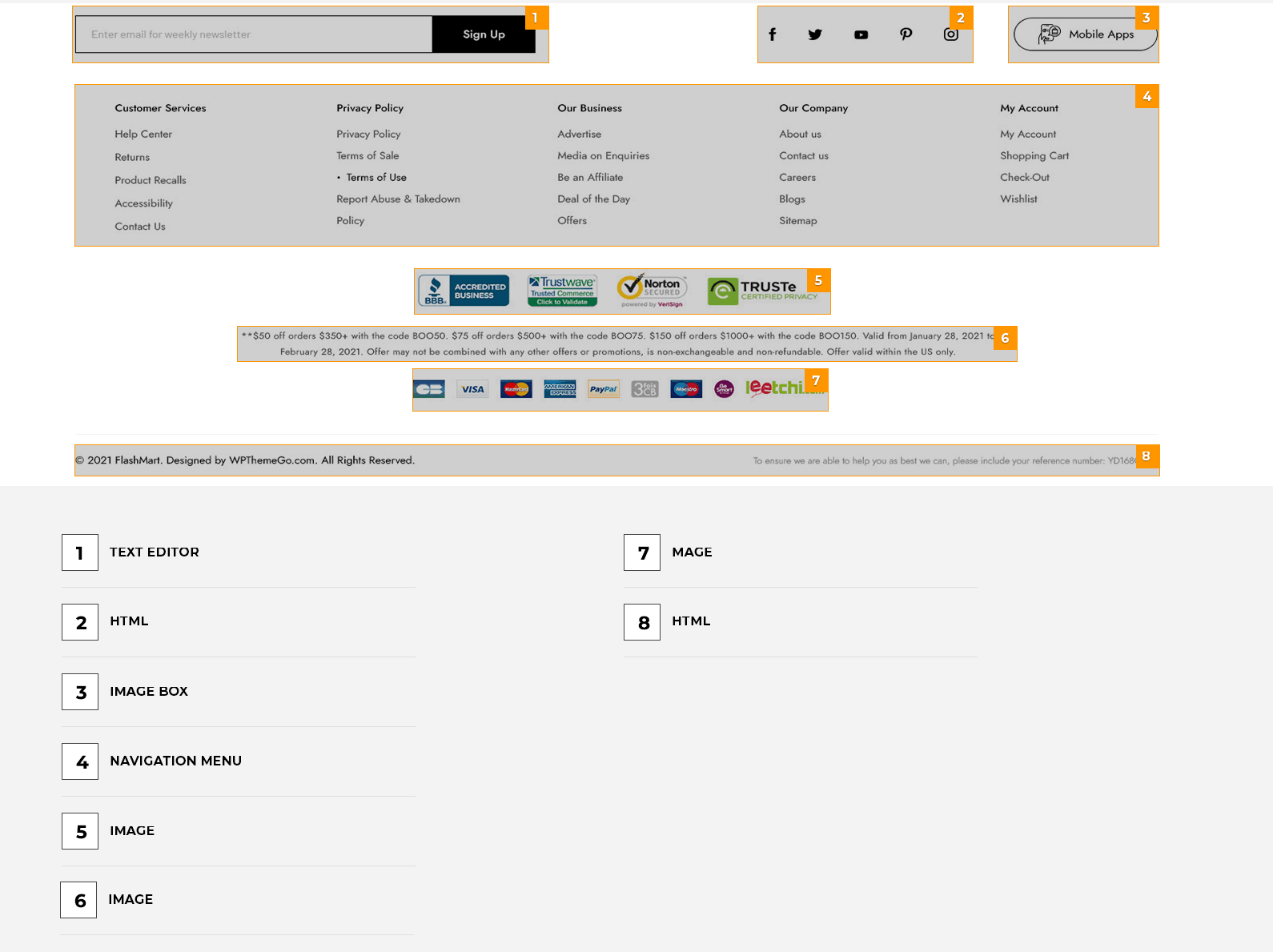Open Contact Us under Customer Services
This screenshot has height=952, width=1273.
(140, 227)
